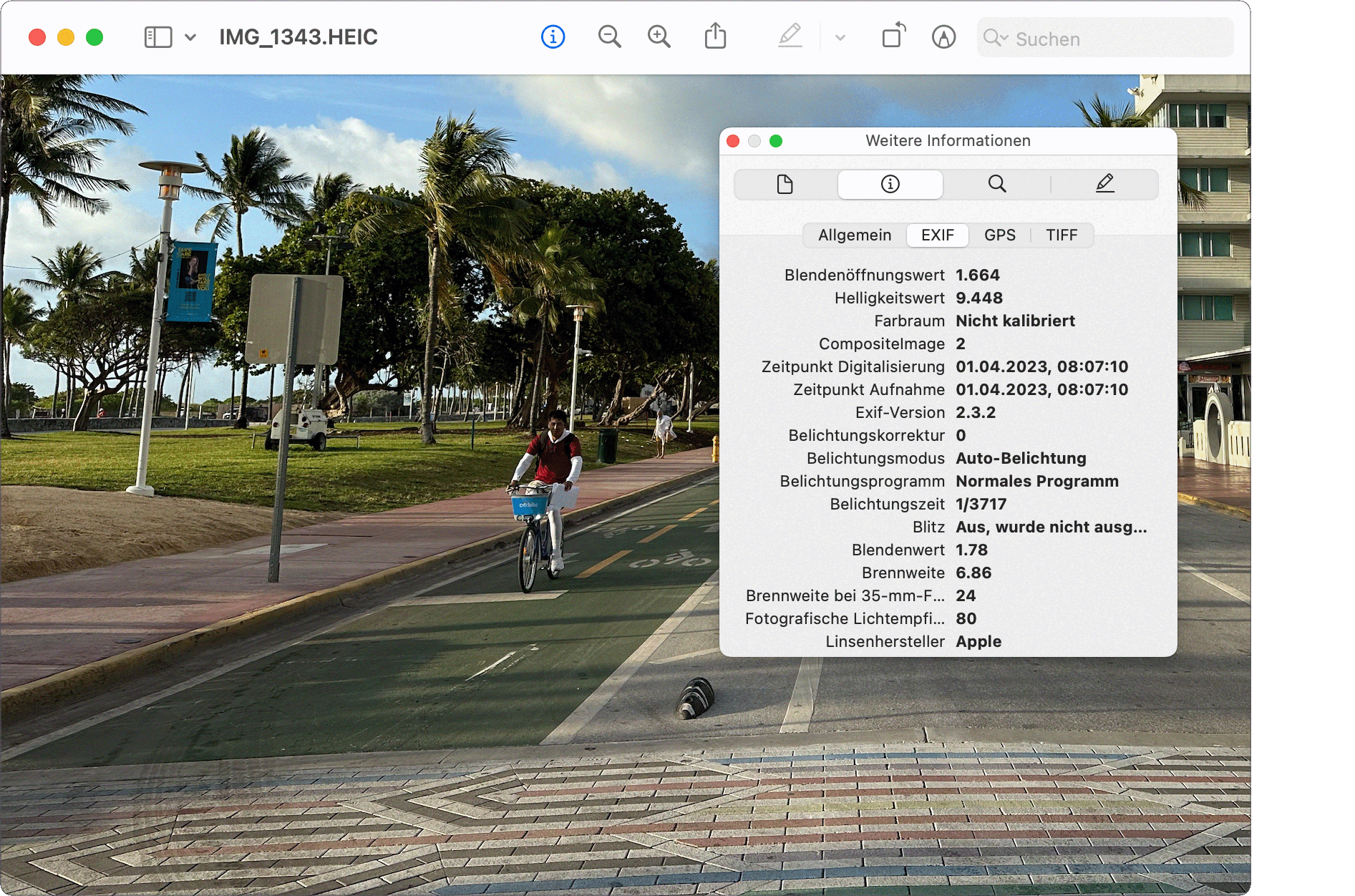Viewport: 1355px width, 896px height.
Task: Zoom in on the photo
Action: coord(659,36)
